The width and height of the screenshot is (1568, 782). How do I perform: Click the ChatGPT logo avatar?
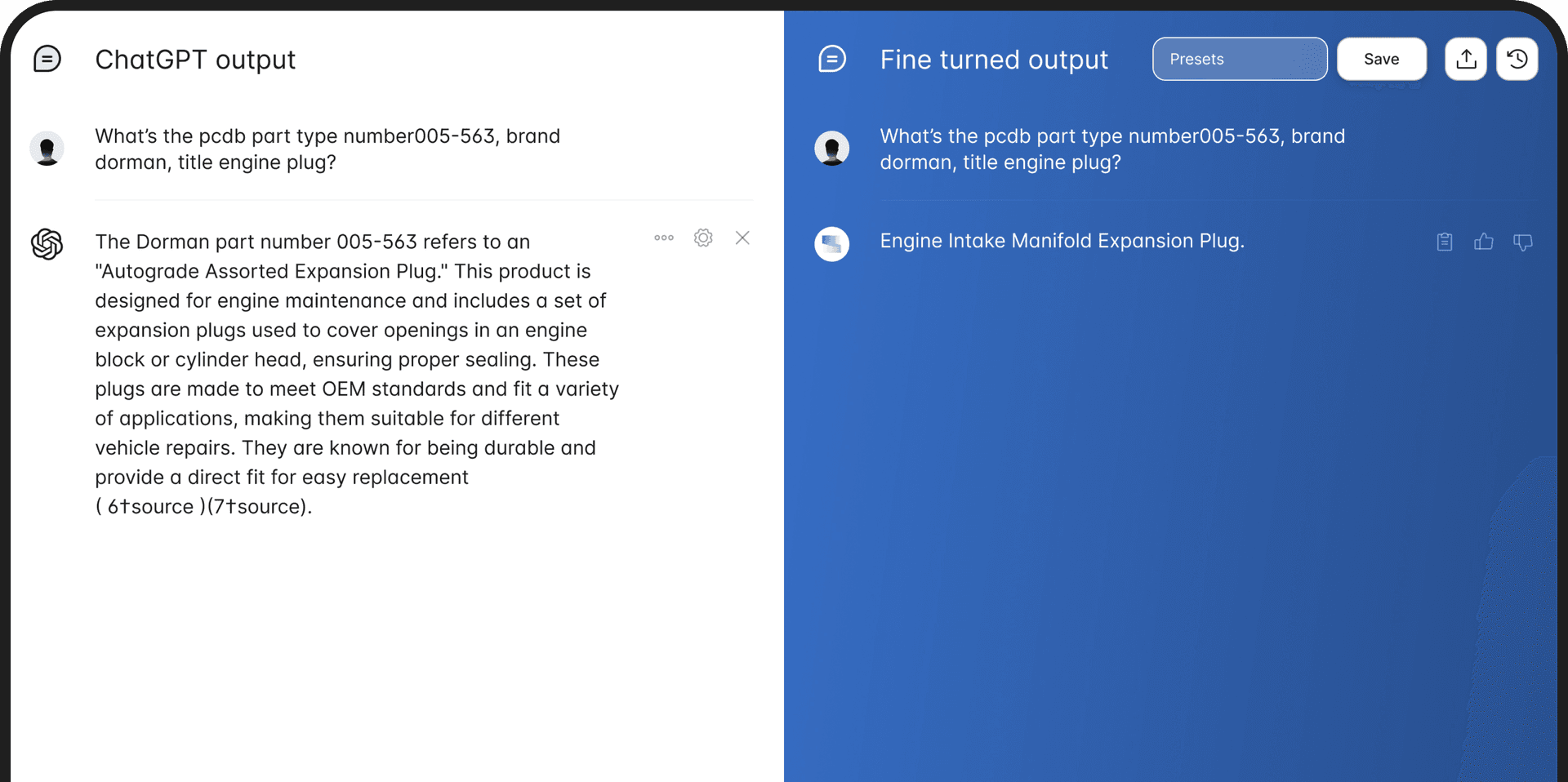point(47,243)
